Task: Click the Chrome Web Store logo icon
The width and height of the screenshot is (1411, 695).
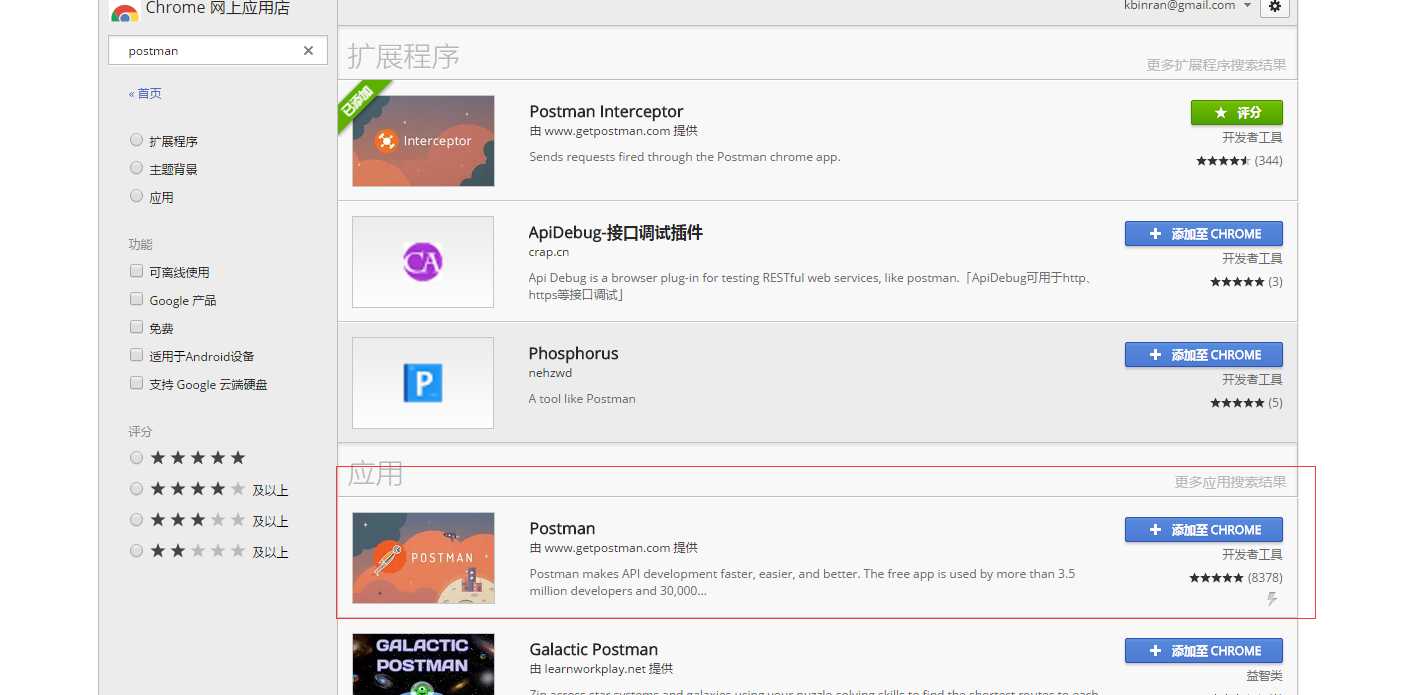Action: 124,12
